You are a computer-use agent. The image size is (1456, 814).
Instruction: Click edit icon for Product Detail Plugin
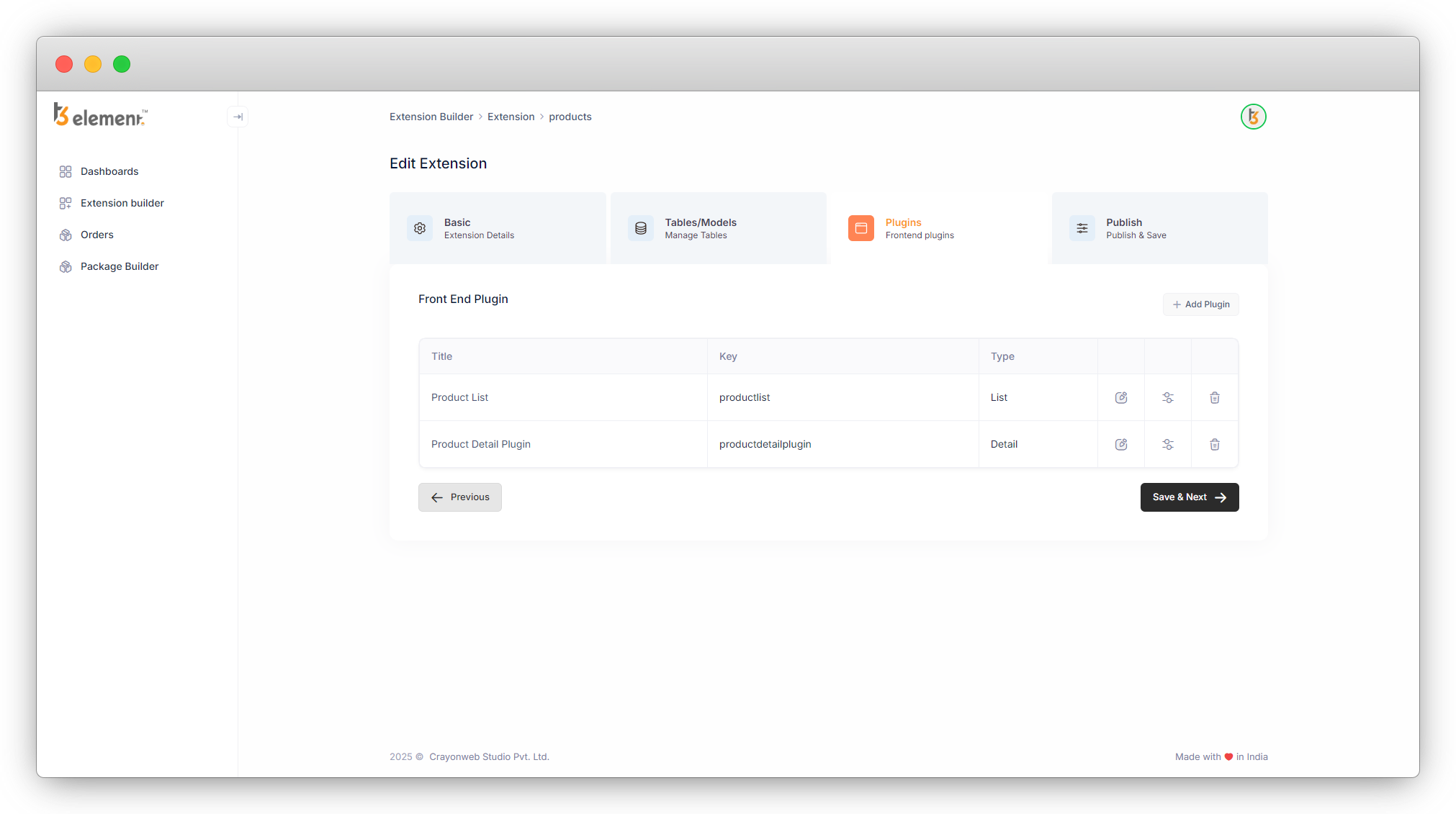click(x=1121, y=444)
